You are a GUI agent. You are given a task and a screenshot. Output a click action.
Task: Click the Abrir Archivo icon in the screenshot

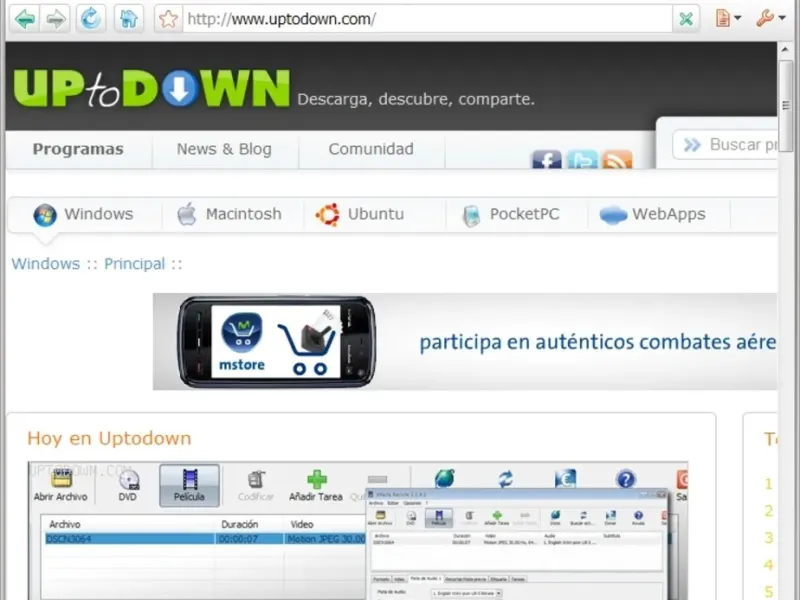click(61, 479)
